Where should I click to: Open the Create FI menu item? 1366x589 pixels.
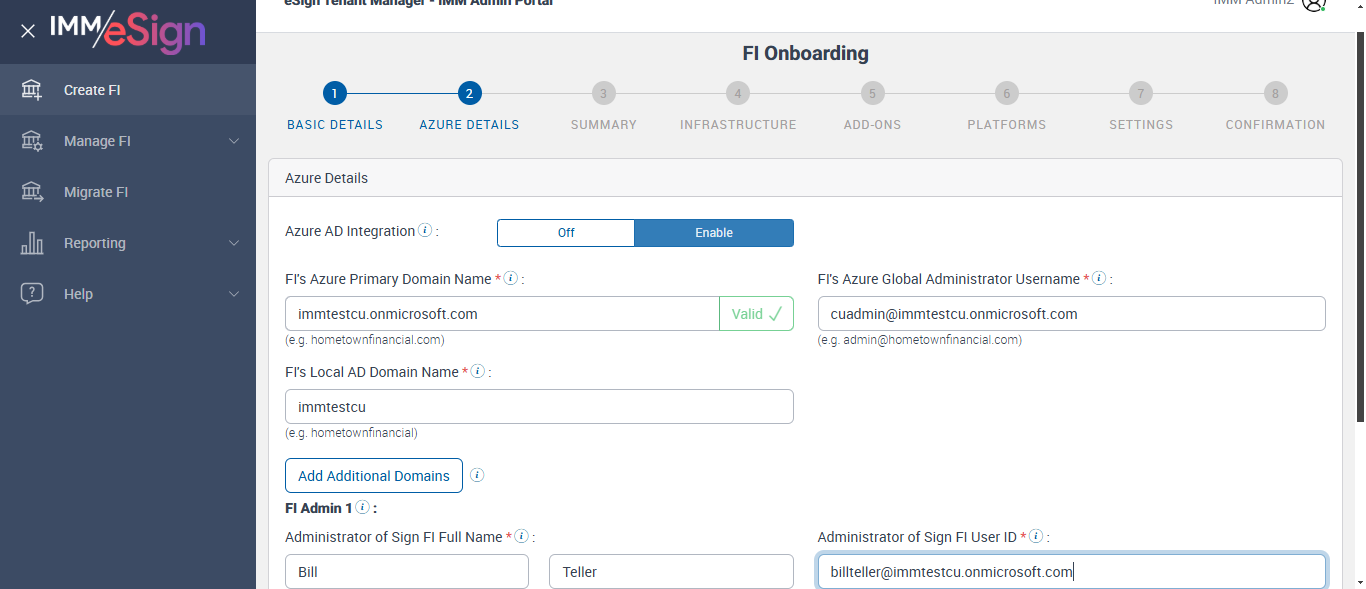(x=128, y=90)
